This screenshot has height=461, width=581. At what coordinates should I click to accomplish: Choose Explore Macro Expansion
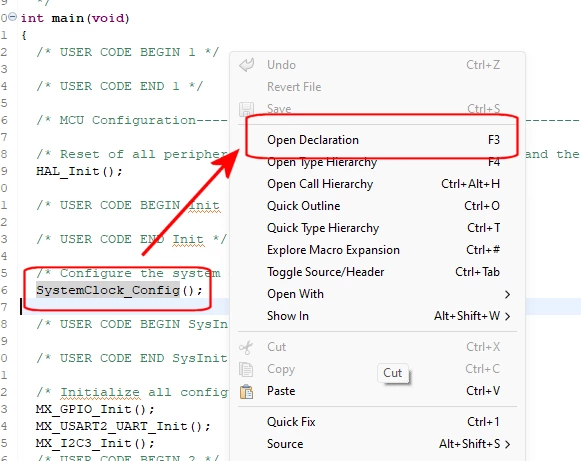tap(377, 250)
